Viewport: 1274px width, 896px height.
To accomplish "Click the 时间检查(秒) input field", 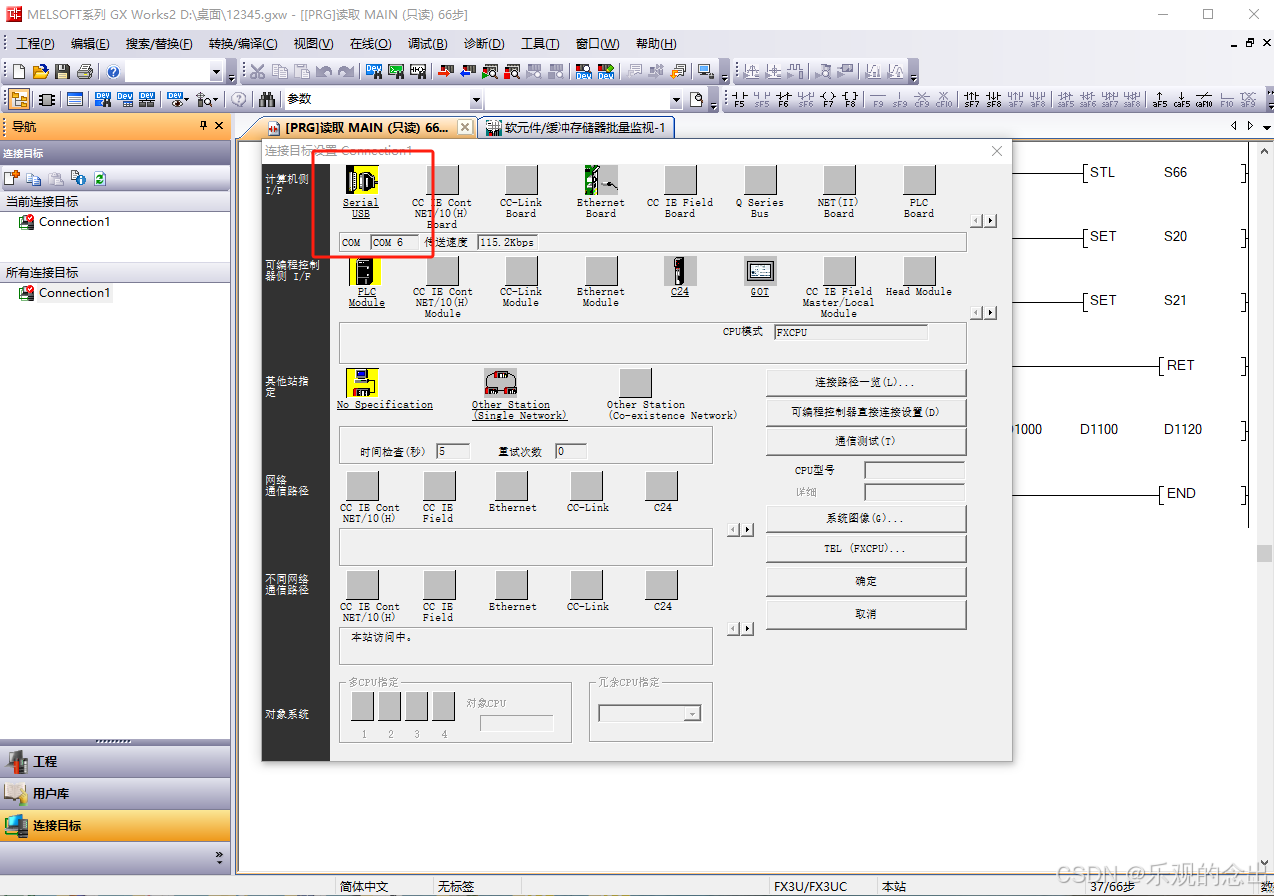I will click(453, 451).
